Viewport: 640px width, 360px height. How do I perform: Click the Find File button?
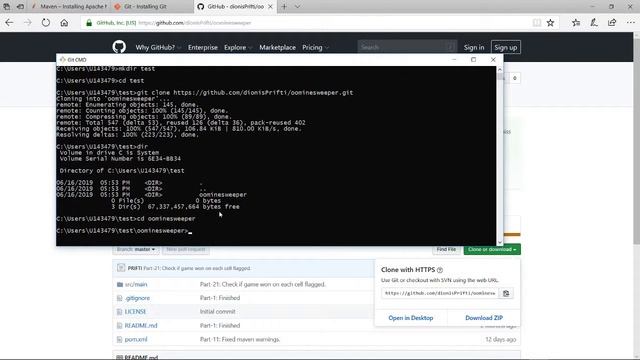click(x=446, y=249)
